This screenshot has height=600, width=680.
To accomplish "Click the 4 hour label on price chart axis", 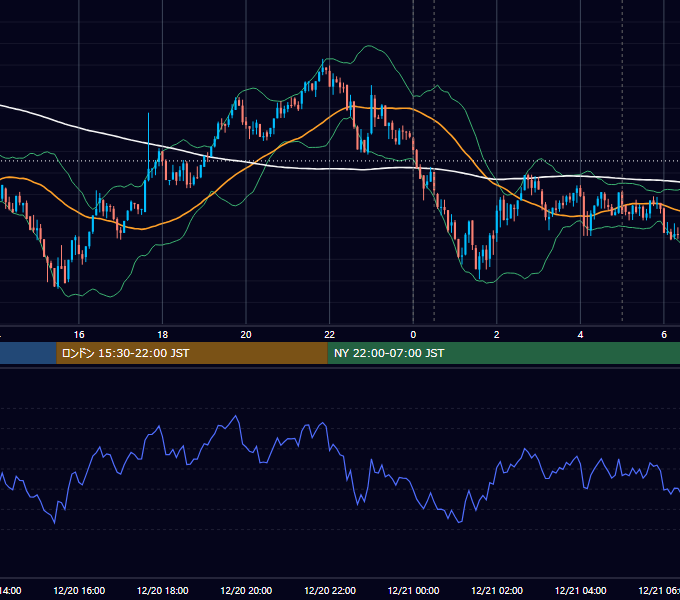I will pos(580,335).
